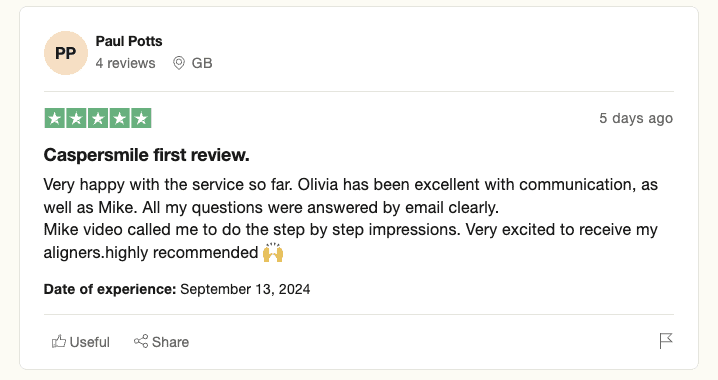
Task: Click the location pin icon near GB
Action: click(179, 63)
